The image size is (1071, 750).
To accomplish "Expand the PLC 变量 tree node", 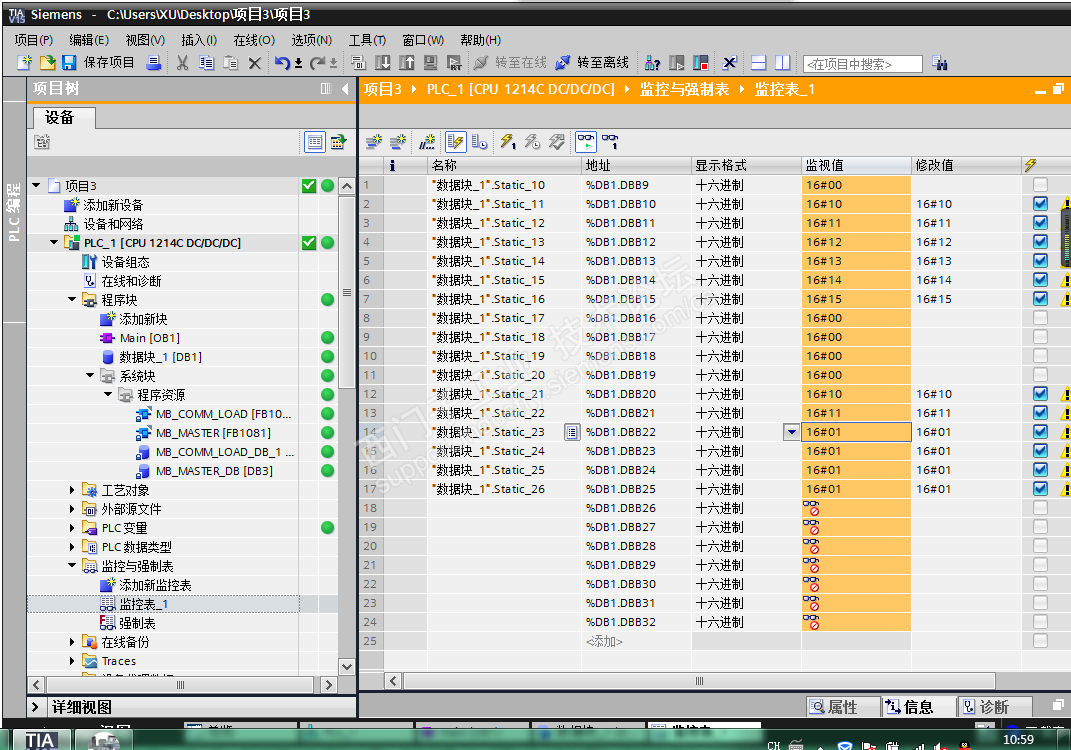I will (x=72, y=527).
